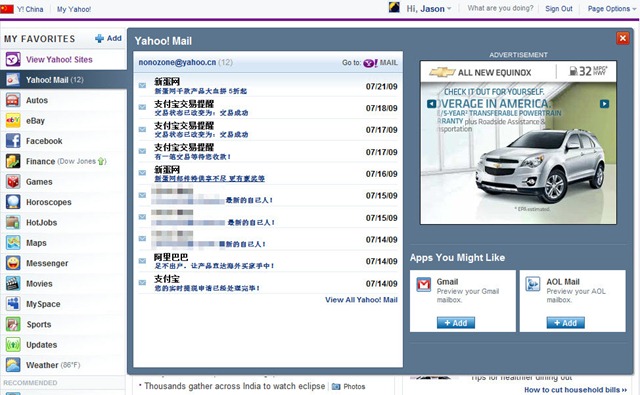The height and width of the screenshot is (395, 640).
Task: Click envelope icon for 07/21/09 message
Action: tap(142, 86)
